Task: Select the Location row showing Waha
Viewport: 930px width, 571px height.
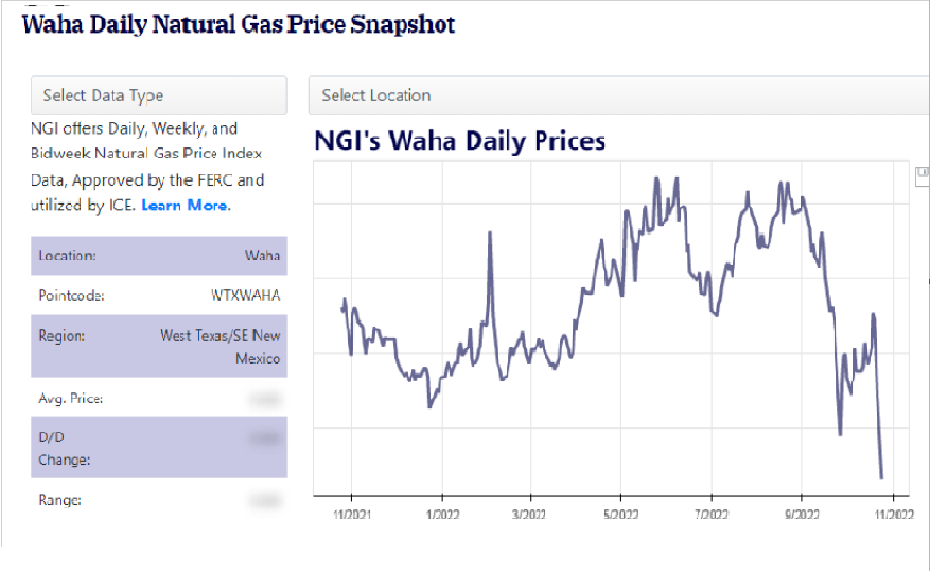Action: pos(159,256)
